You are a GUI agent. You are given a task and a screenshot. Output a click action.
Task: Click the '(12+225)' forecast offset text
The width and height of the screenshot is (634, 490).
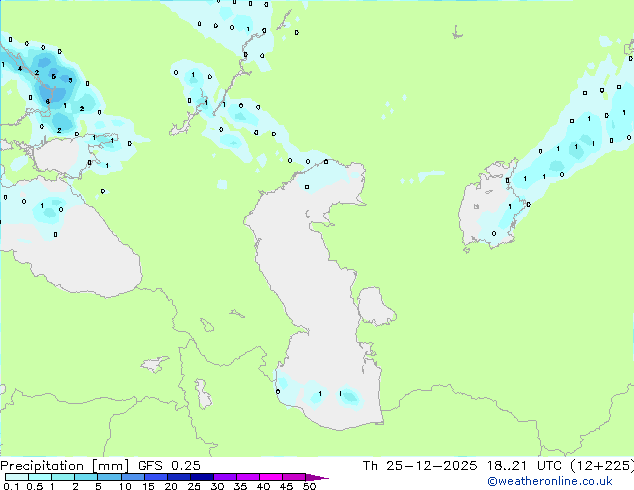coord(602,466)
